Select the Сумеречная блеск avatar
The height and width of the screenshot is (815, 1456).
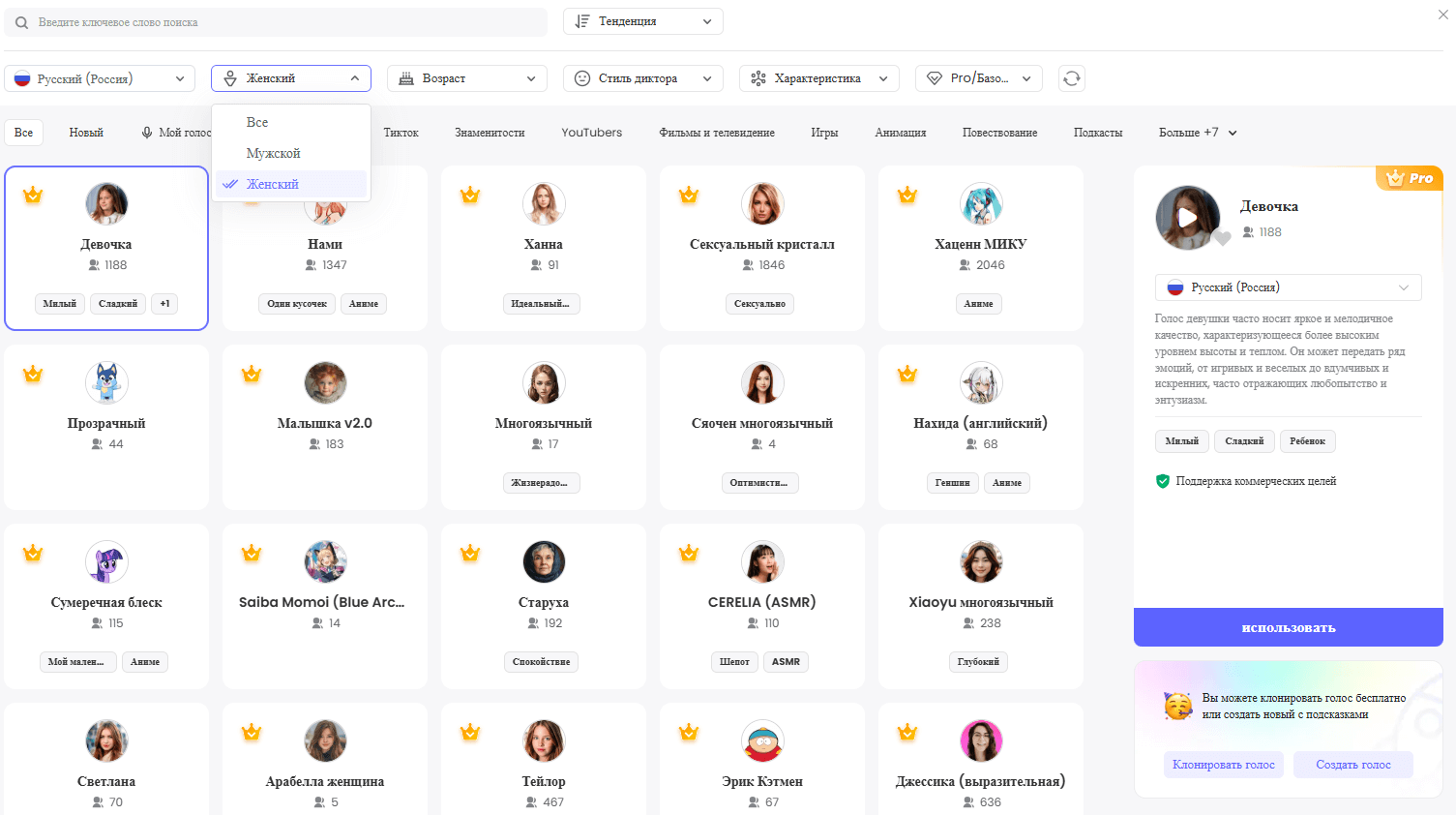click(106, 561)
